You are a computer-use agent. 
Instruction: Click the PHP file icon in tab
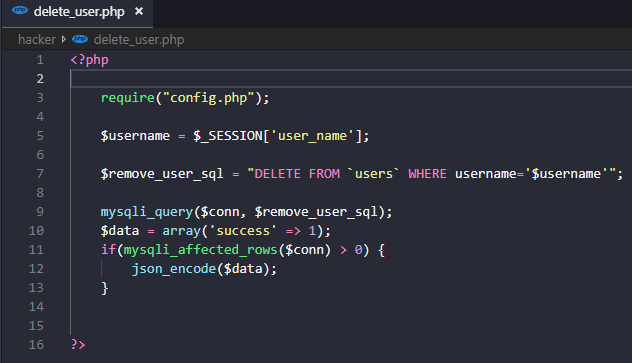(20, 10)
